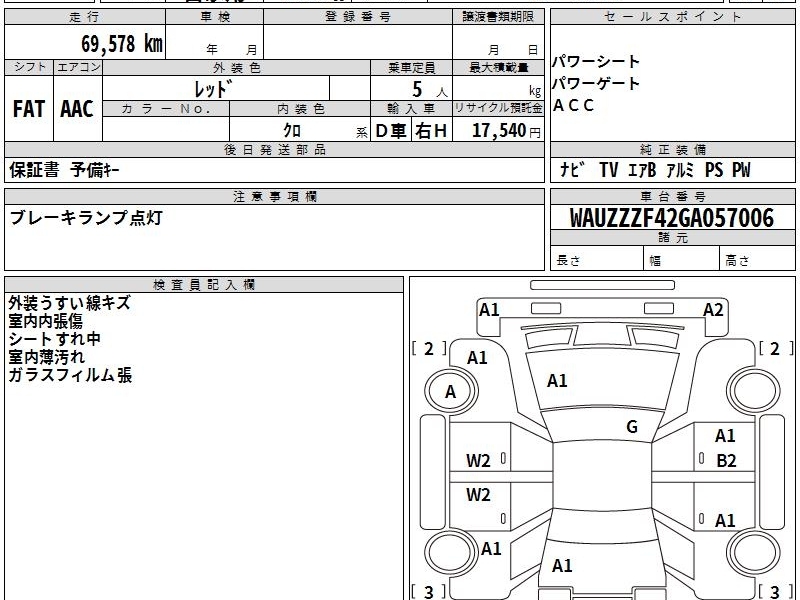Select the シフト header cell
This screenshot has width=800, height=600.
pyautogui.click(x=29, y=67)
